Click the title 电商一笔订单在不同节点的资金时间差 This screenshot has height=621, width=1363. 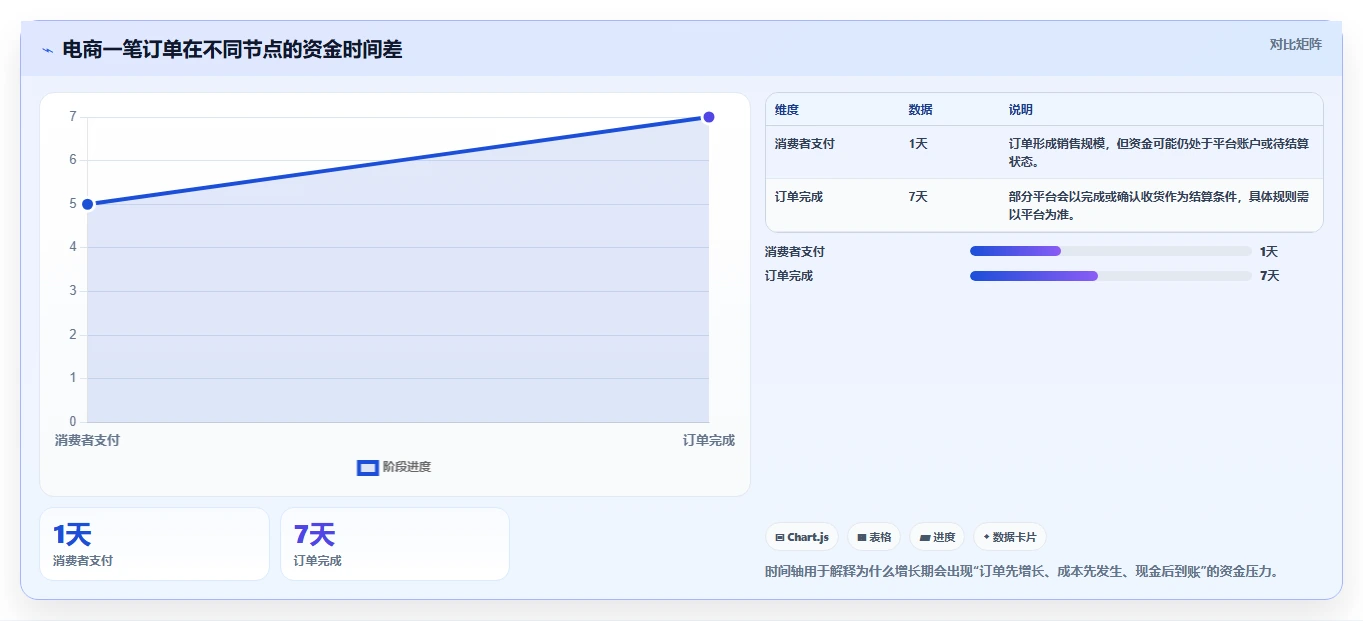[232, 50]
